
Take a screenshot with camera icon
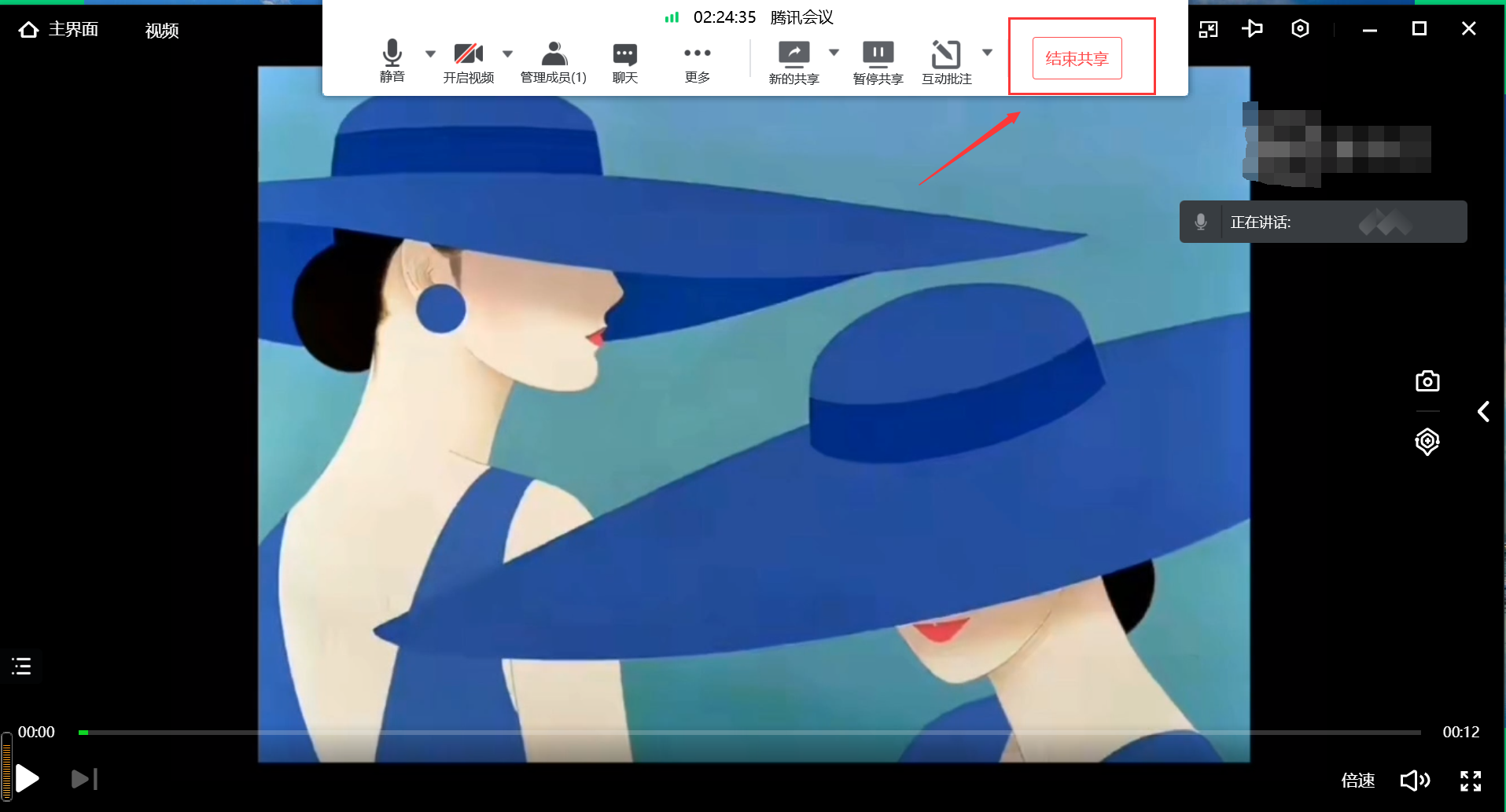tap(1427, 381)
